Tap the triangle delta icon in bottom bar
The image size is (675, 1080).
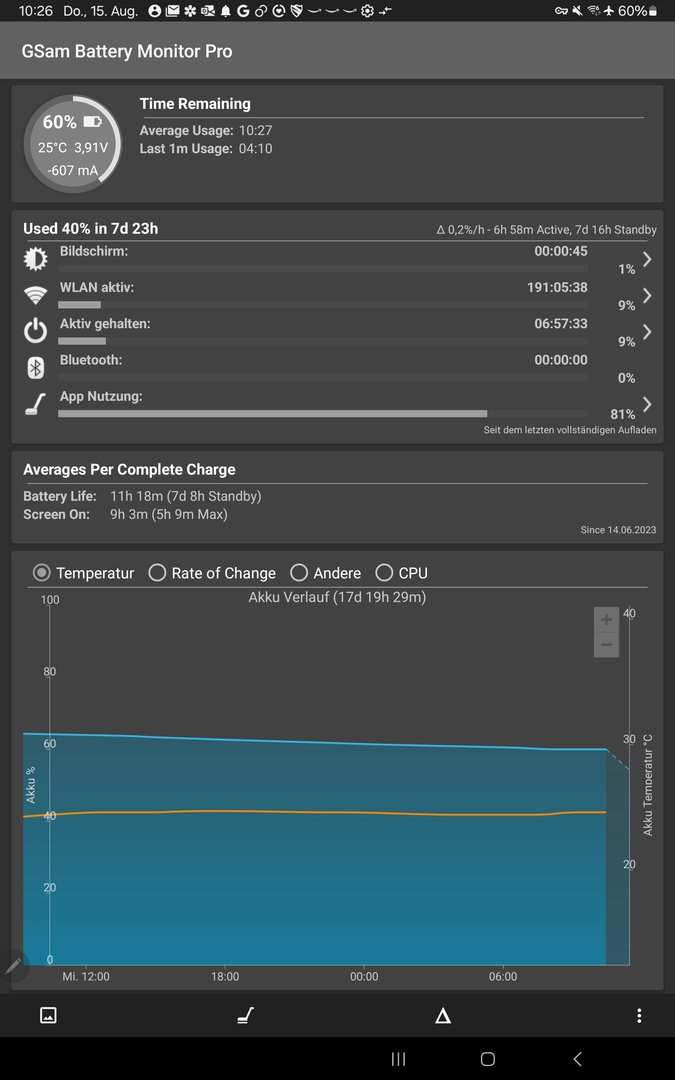[442, 1015]
